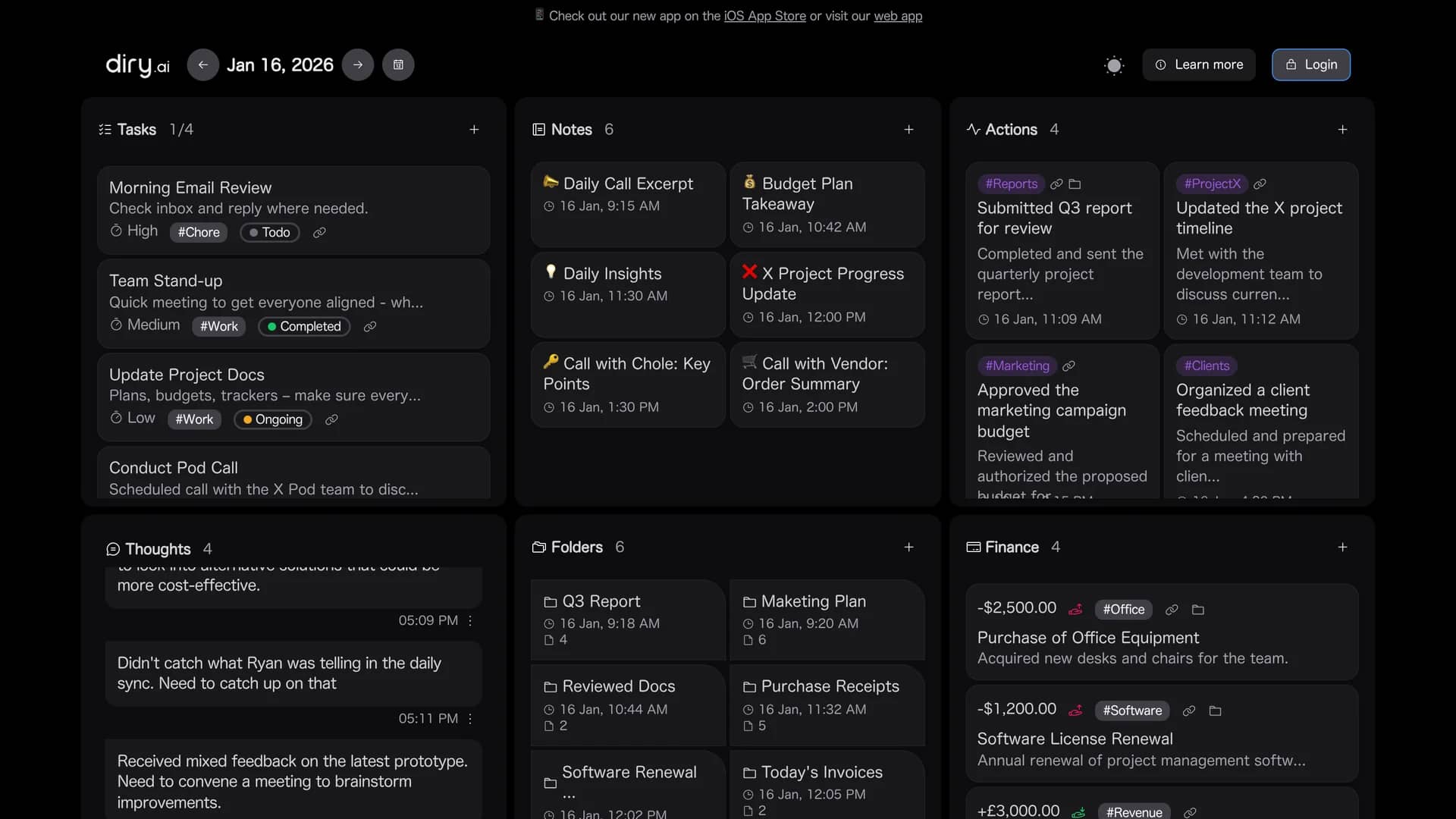Click link icon beside #Reports tag
This screenshot has height=819, width=1456.
pos(1056,184)
